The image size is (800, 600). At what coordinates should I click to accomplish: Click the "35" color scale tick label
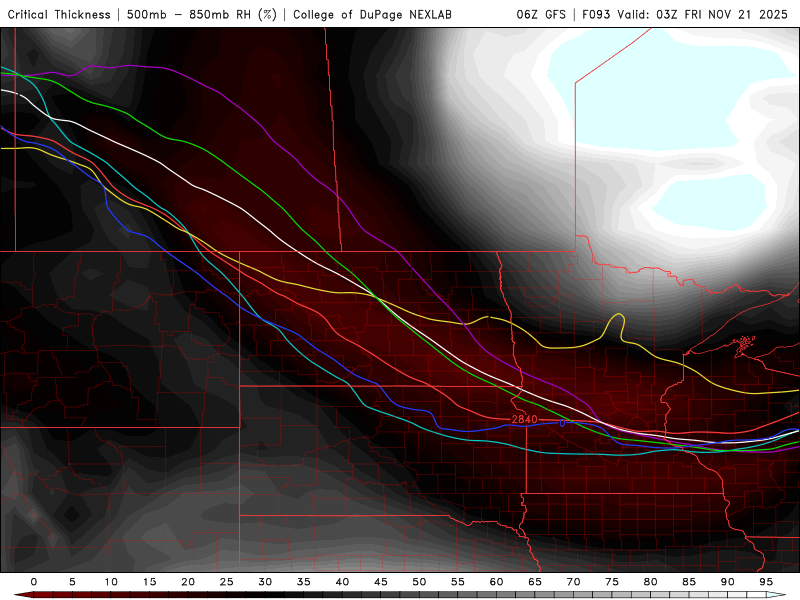(304, 582)
